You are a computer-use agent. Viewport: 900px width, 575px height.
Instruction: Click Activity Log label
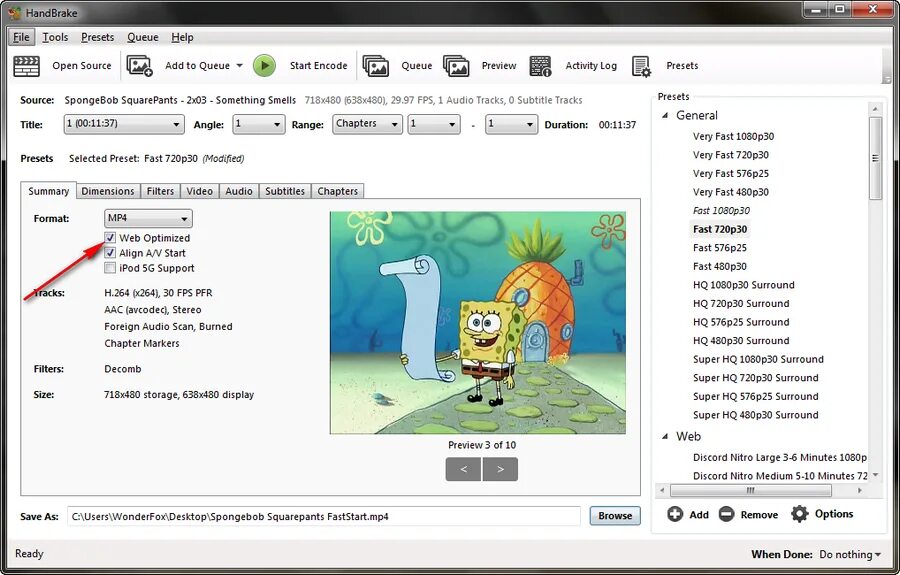[x=591, y=65]
